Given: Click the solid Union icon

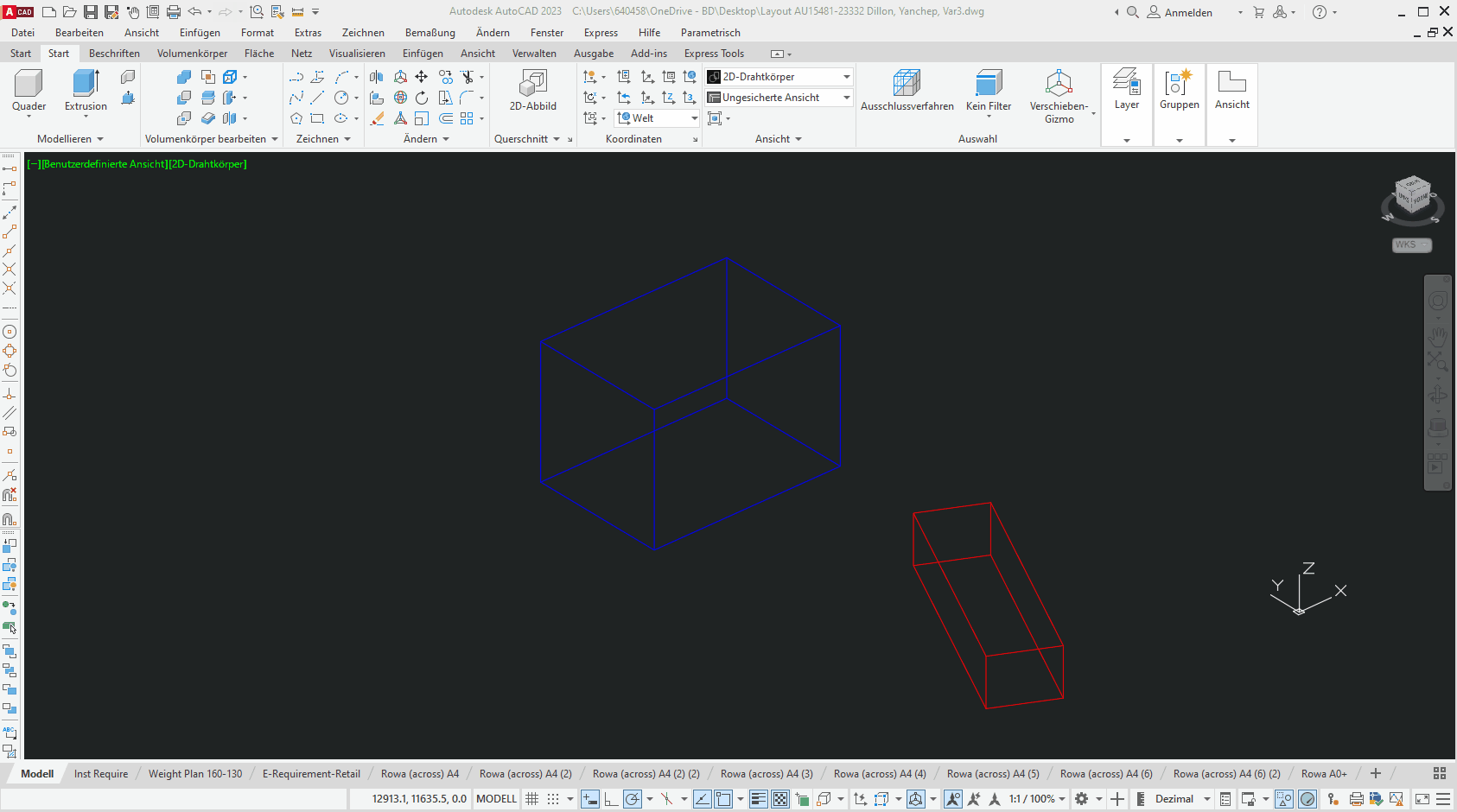Looking at the screenshot, I should 184,77.
